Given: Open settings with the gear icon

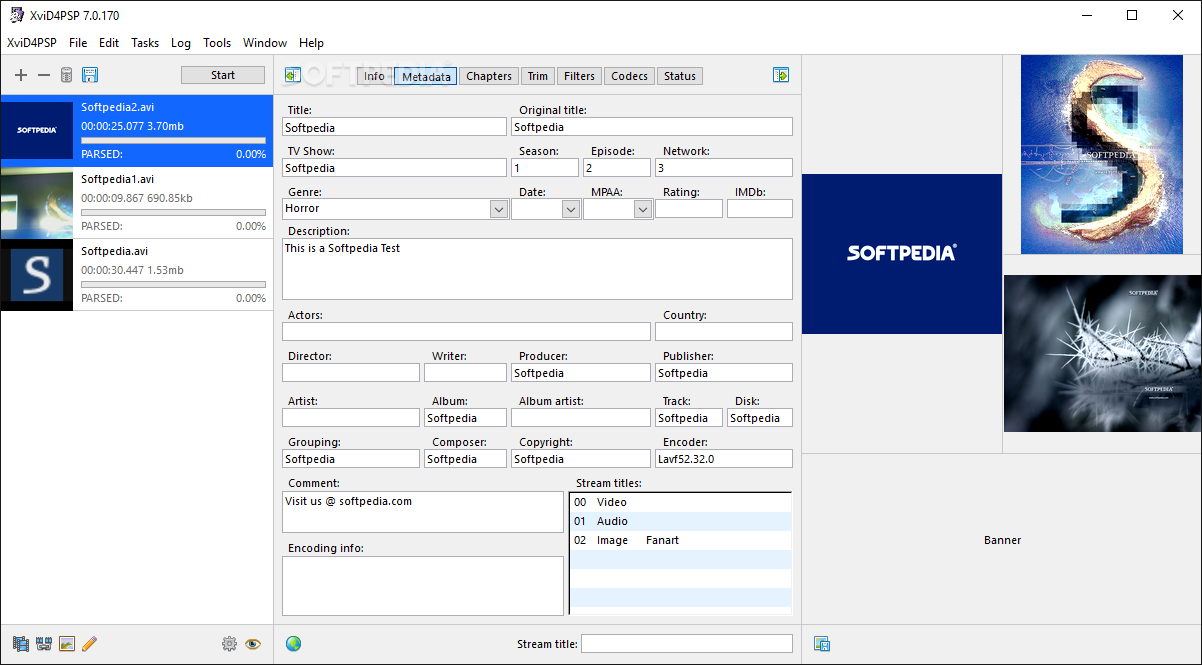Looking at the screenshot, I should [229, 644].
